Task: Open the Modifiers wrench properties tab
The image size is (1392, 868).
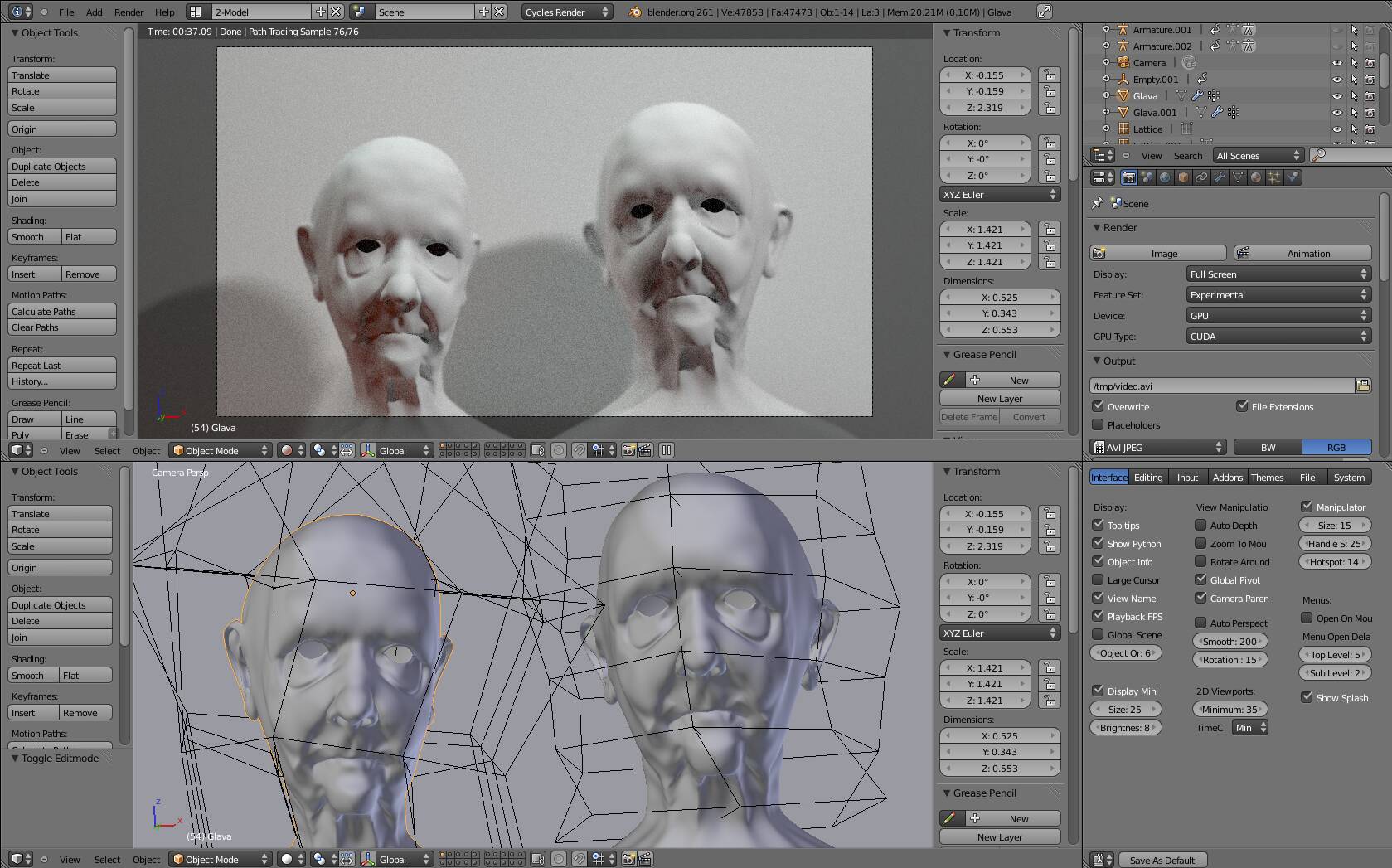Action: coord(1220,177)
